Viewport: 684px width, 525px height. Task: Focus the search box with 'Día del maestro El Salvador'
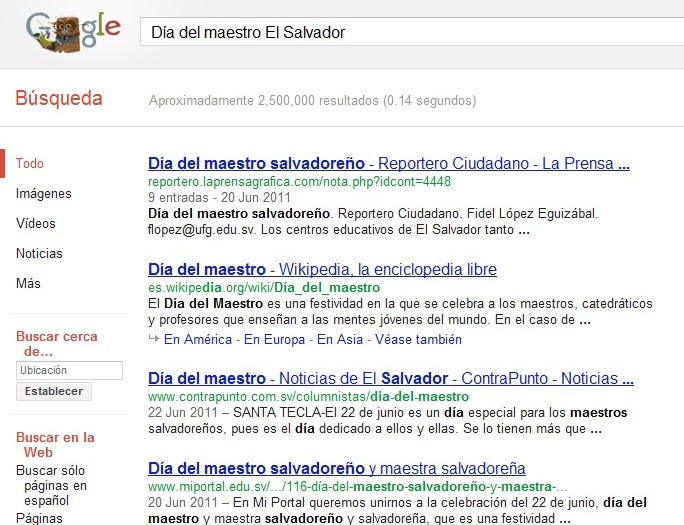[412, 32]
